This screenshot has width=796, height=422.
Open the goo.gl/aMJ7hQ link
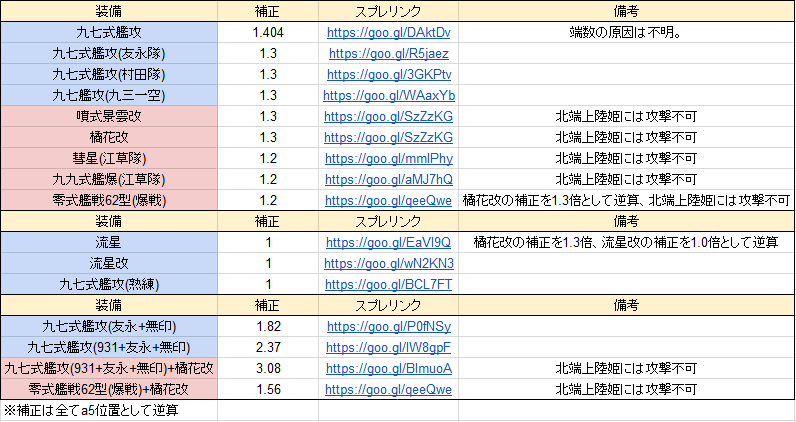[x=388, y=179]
